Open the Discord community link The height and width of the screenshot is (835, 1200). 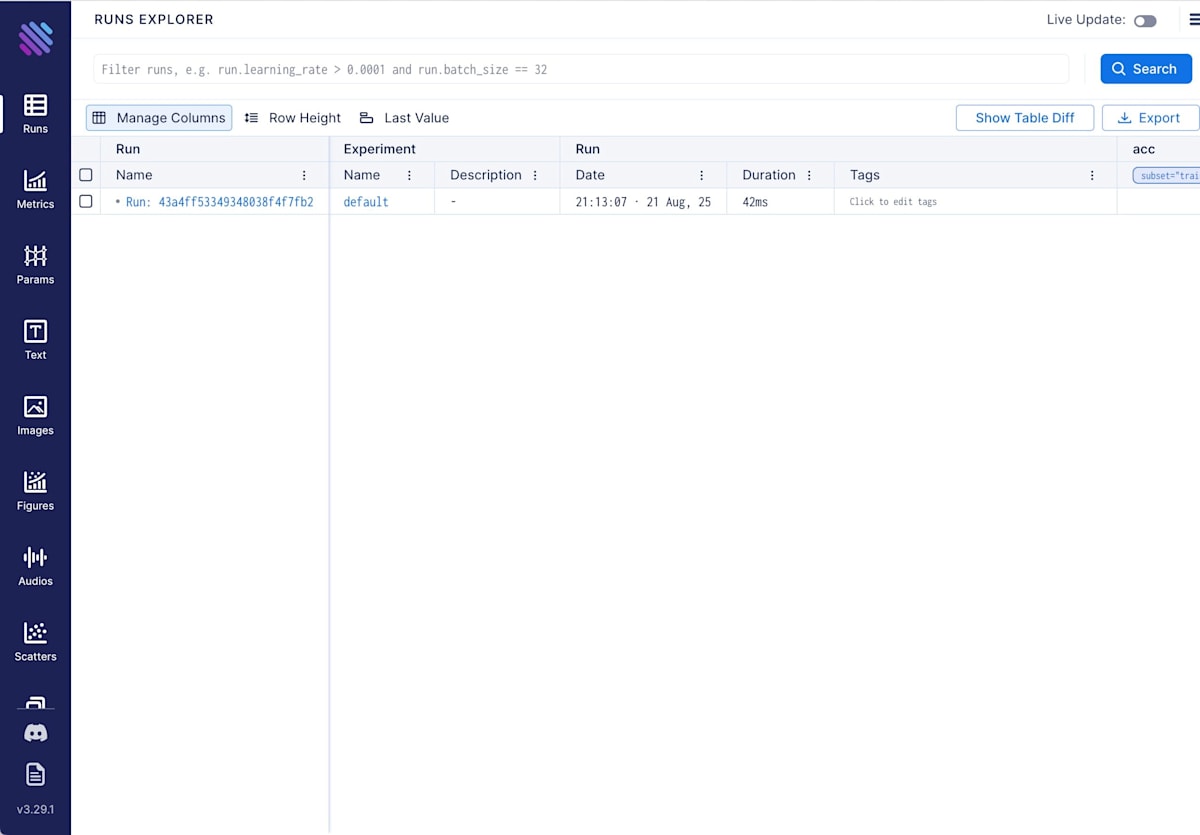click(x=35, y=733)
